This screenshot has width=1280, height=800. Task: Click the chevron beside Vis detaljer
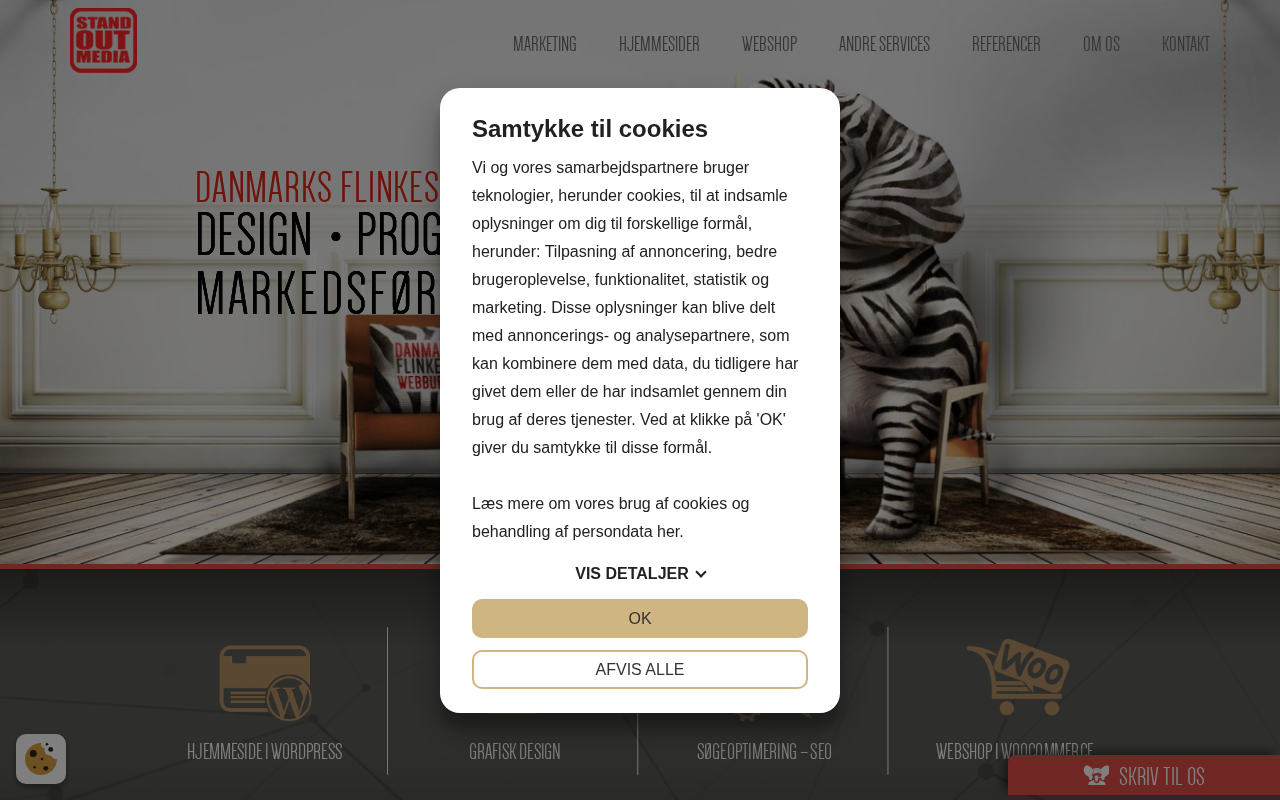pyautogui.click(x=701, y=574)
